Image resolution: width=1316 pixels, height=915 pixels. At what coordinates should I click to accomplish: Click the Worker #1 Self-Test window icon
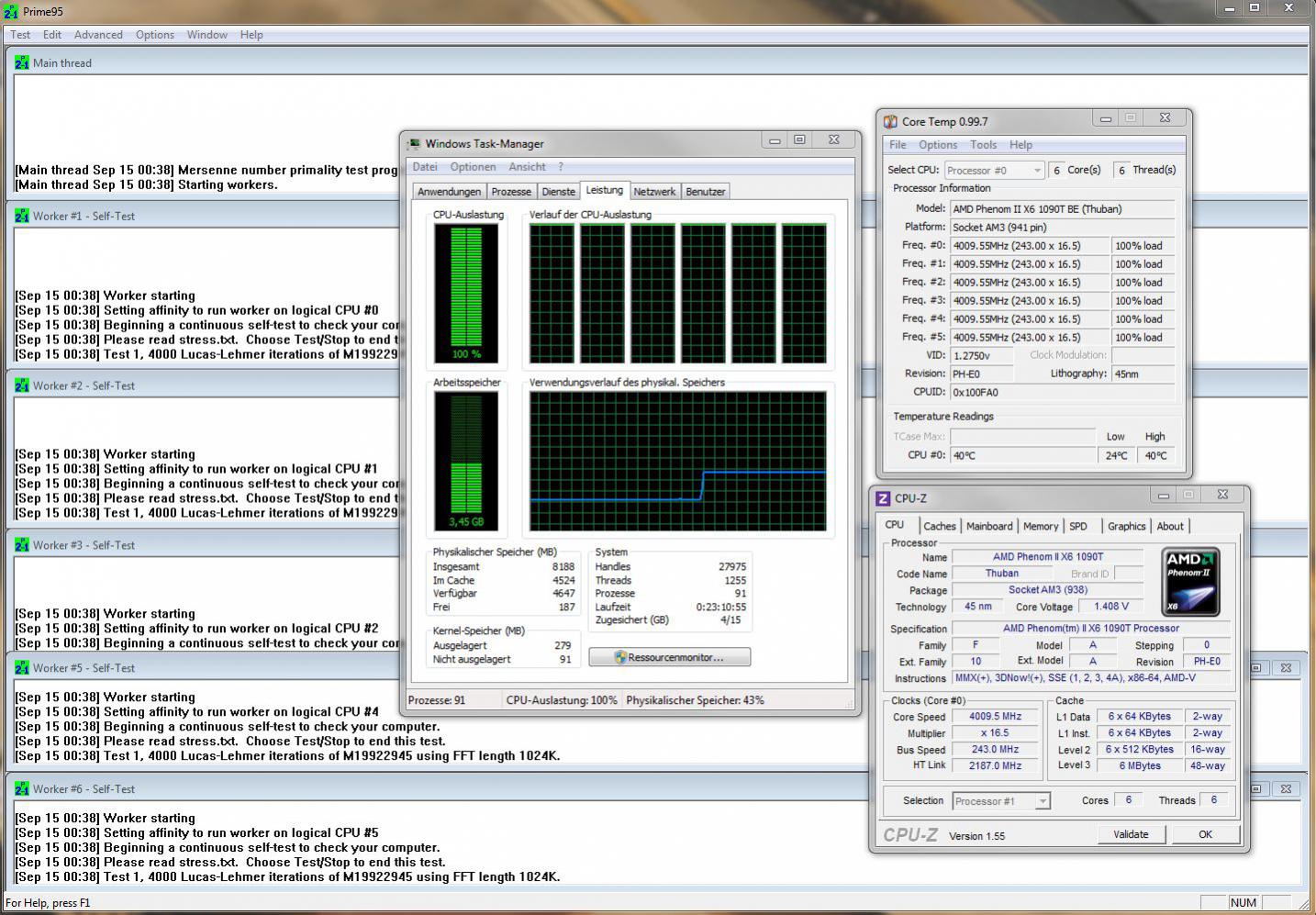point(22,217)
